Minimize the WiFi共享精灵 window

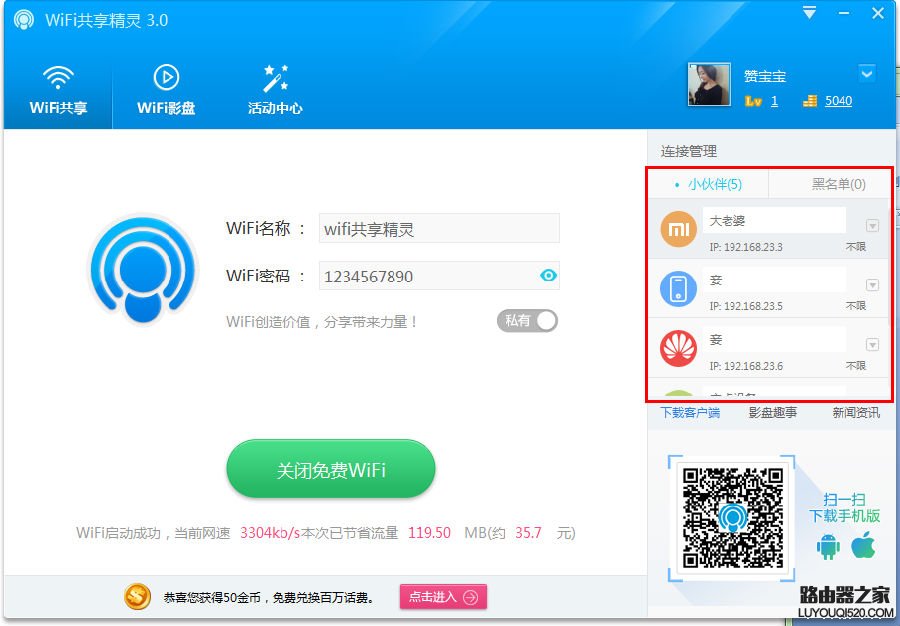(844, 13)
